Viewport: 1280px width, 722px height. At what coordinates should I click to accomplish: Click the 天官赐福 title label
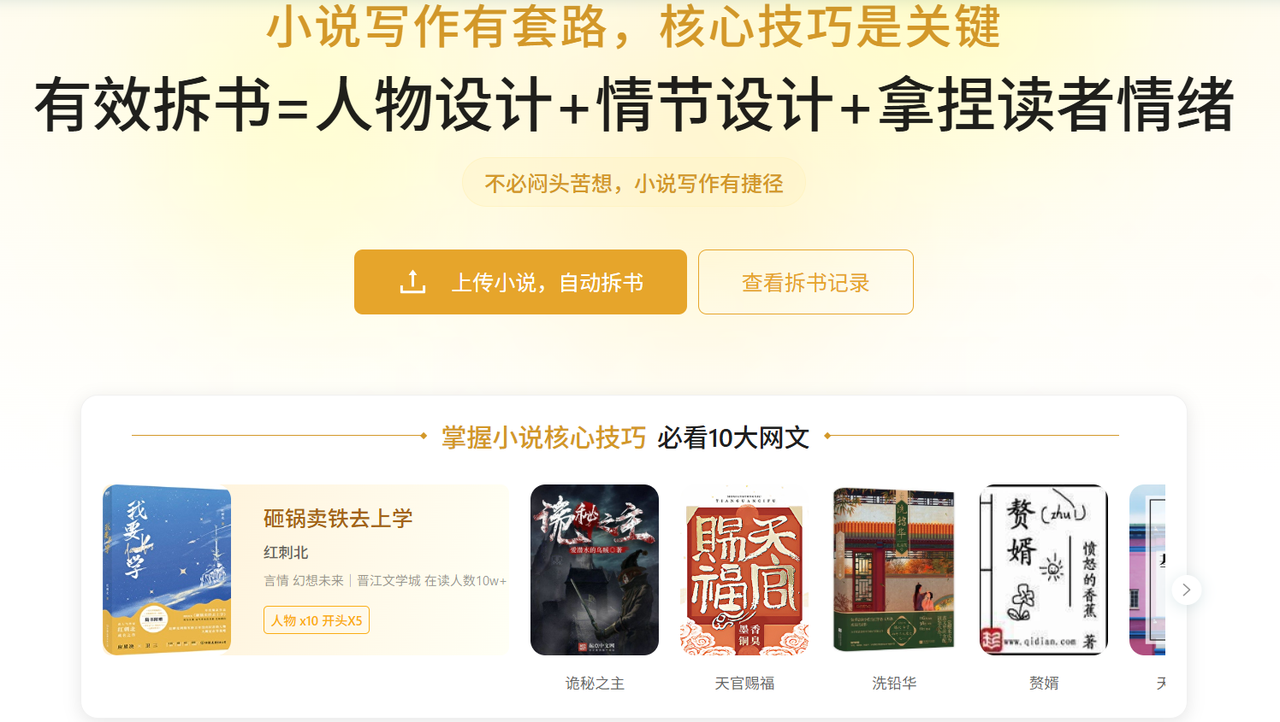(744, 683)
